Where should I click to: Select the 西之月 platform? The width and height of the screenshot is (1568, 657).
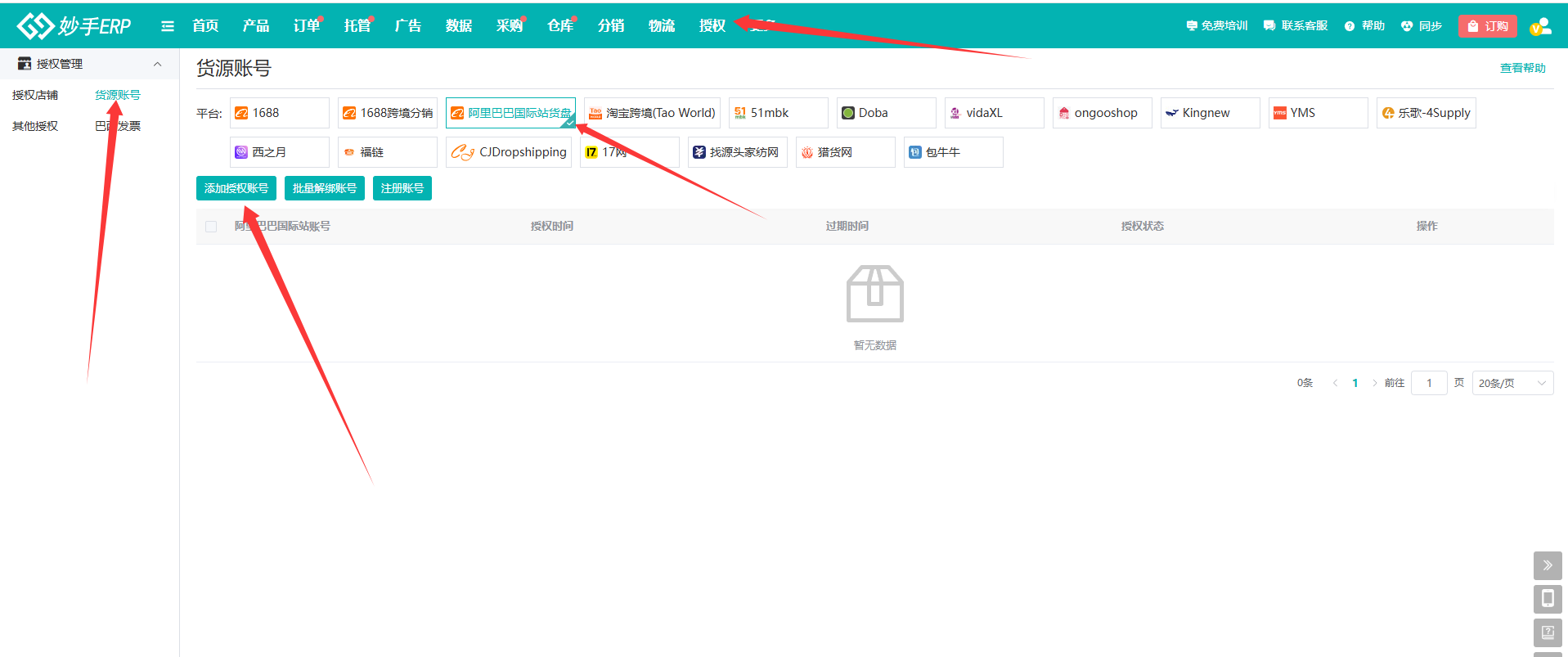click(x=280, y=152)
